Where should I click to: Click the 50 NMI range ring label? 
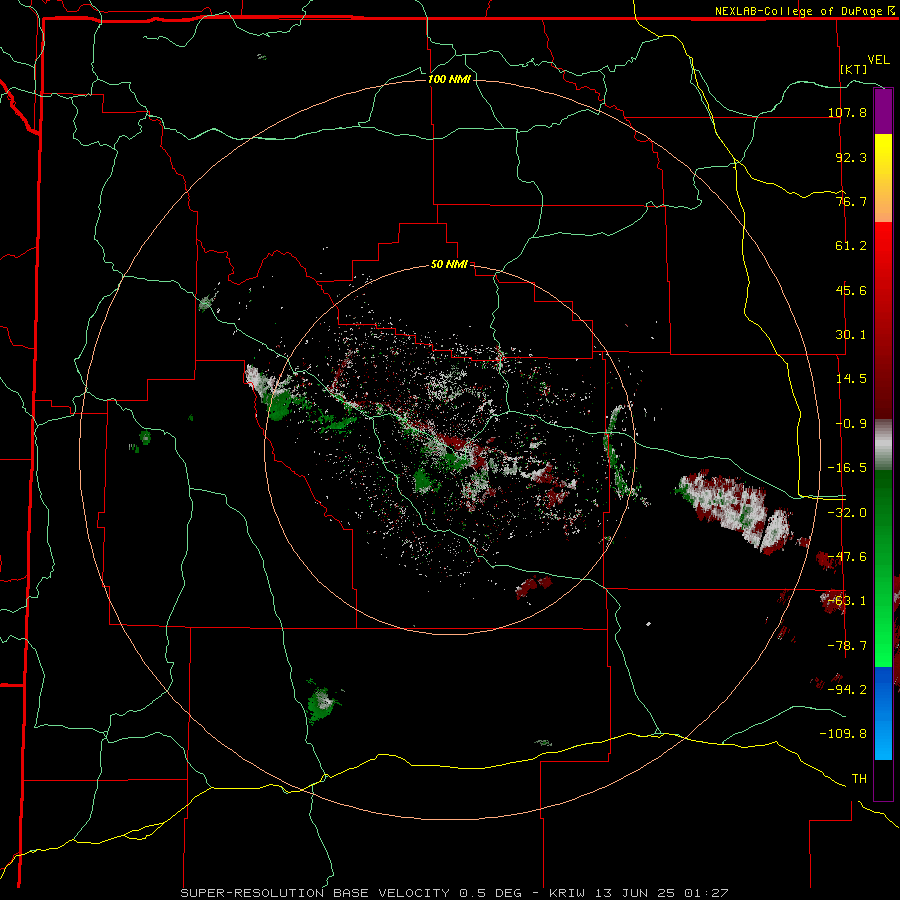(449, 265)
